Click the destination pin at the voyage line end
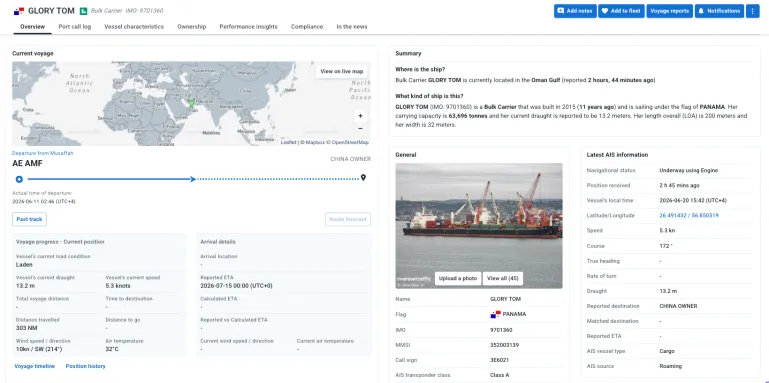This screenshot has width=769, height=383. [363, 178]
